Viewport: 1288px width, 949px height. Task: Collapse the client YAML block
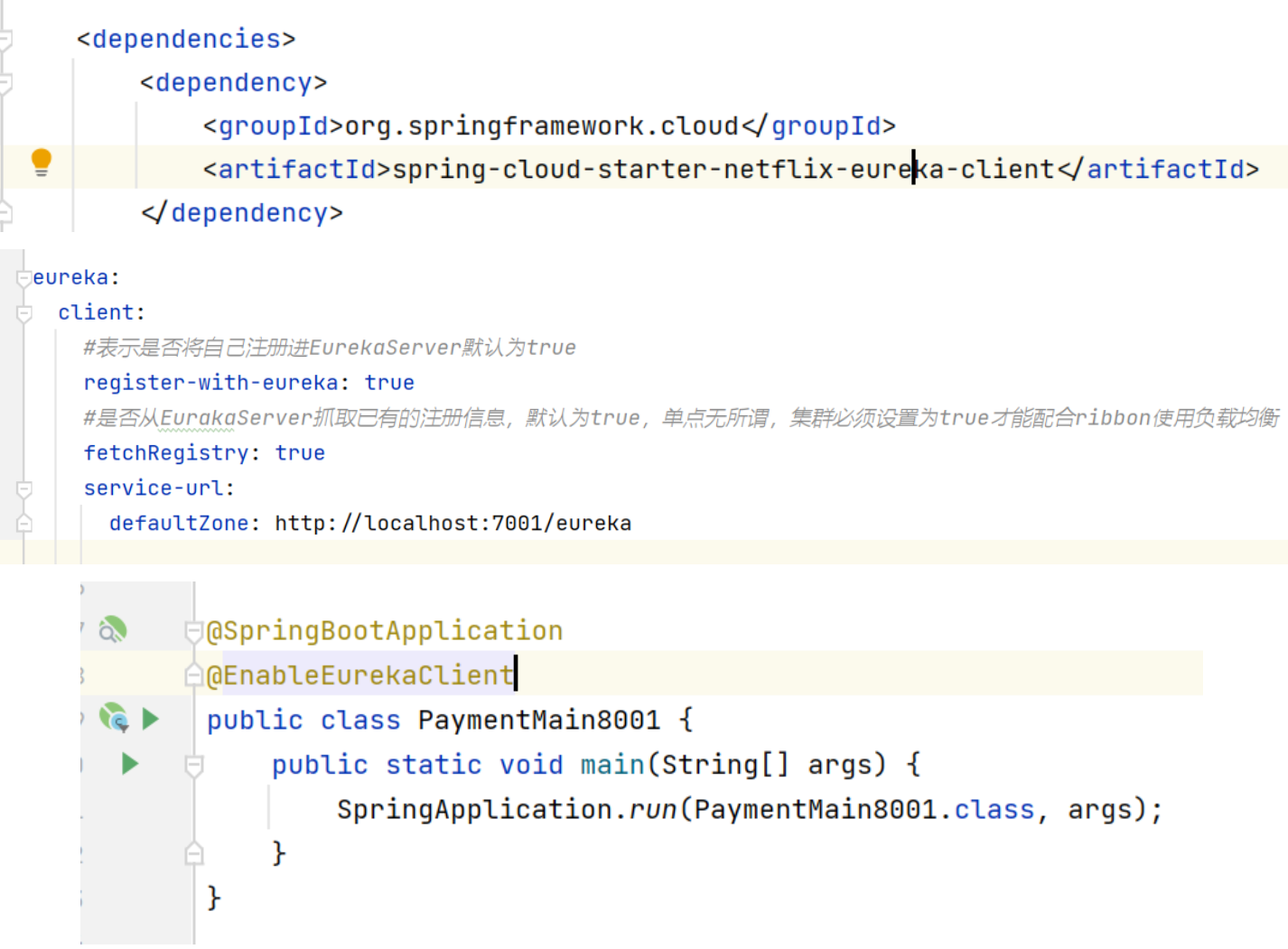pyautogui.click(x=24, y=312)
